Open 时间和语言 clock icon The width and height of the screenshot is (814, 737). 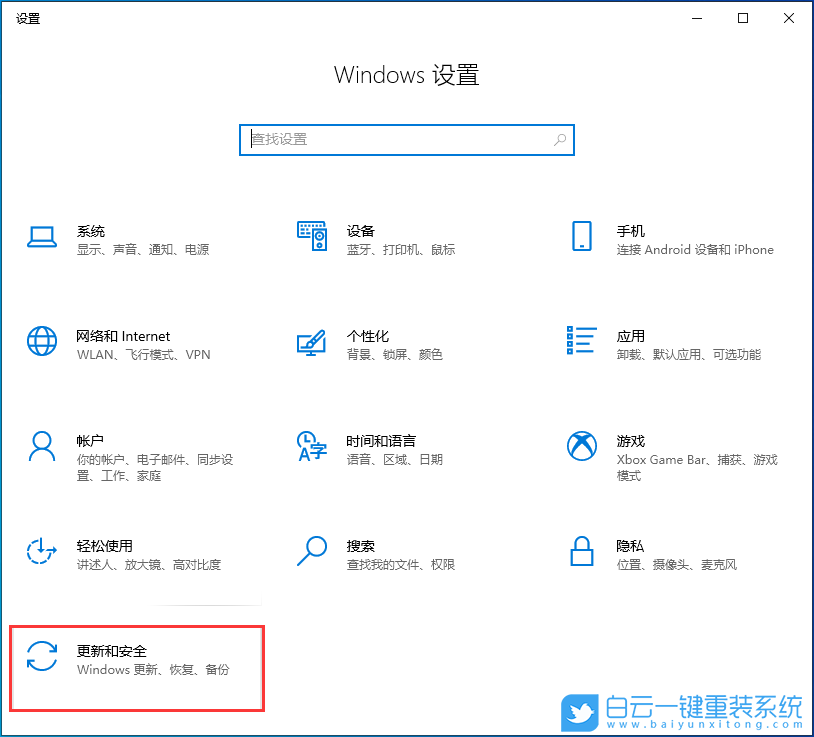pyautogui.click(x=312, y=447)
